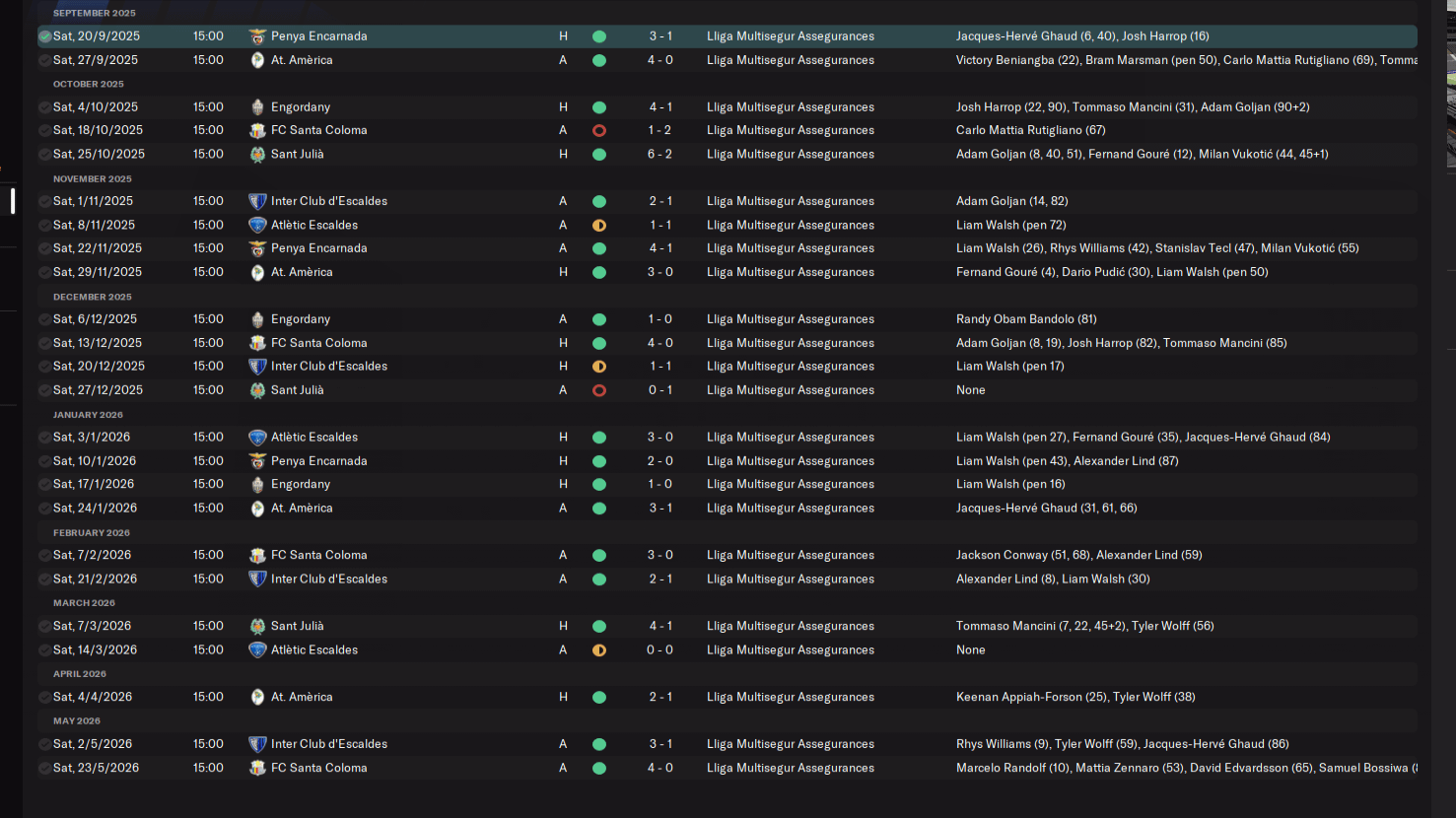
Task: Click red loss indicator on 27/12/2025 match
Action: tap(598, 390)
